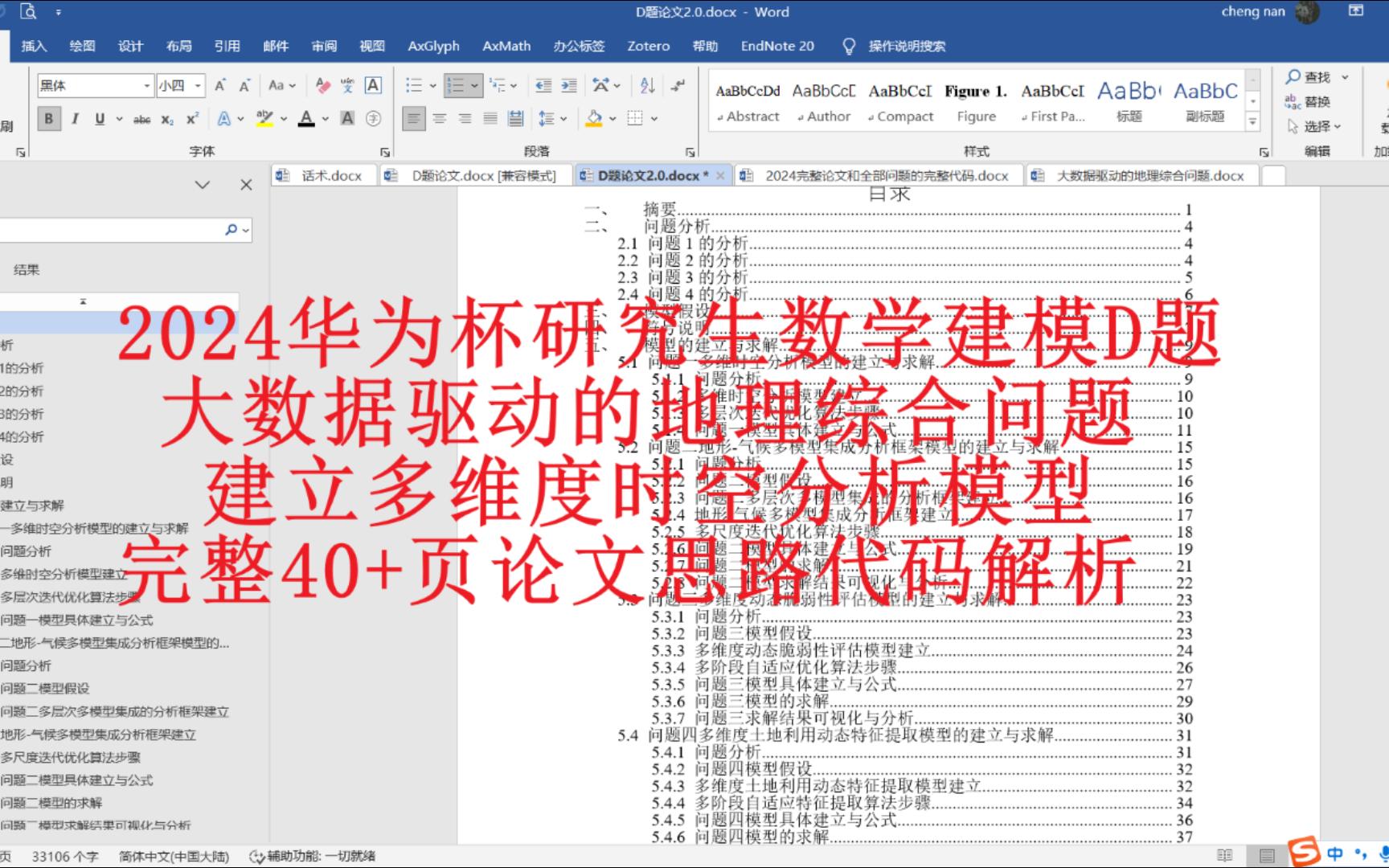
Task: Click the Sogou input method icon
Action: click(x=1303, y=852)
